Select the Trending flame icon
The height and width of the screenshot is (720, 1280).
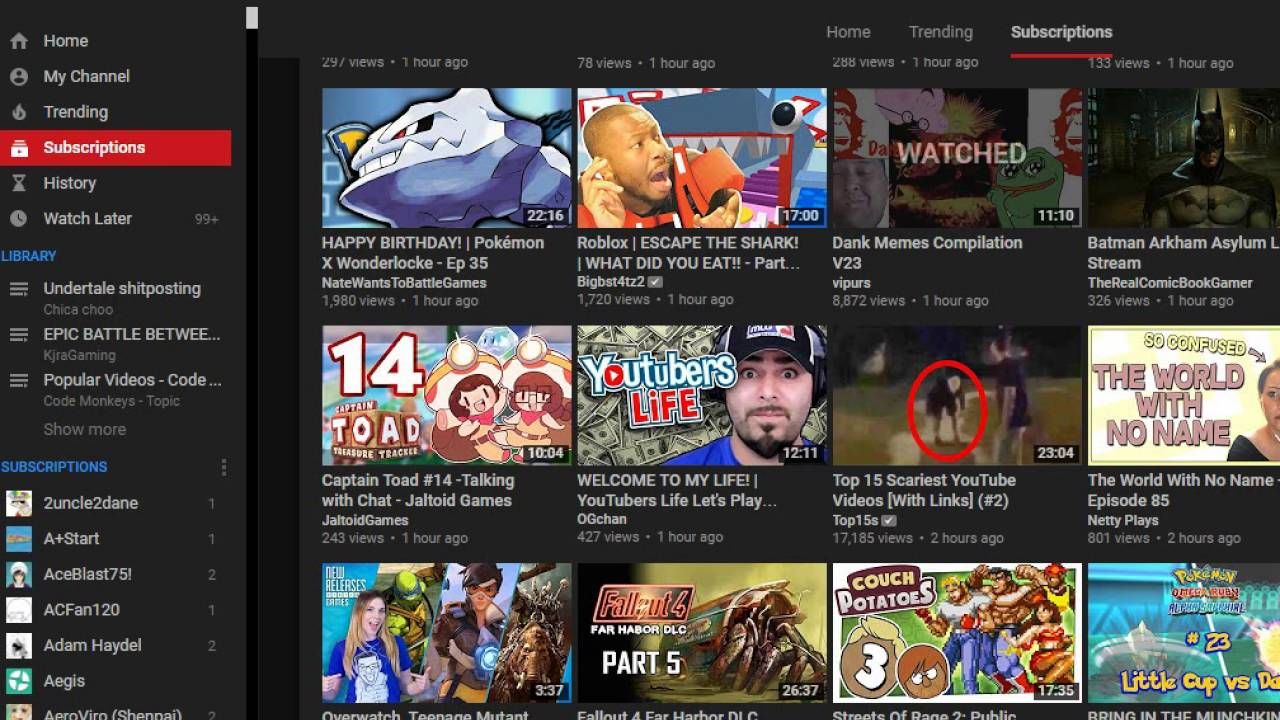18,112
